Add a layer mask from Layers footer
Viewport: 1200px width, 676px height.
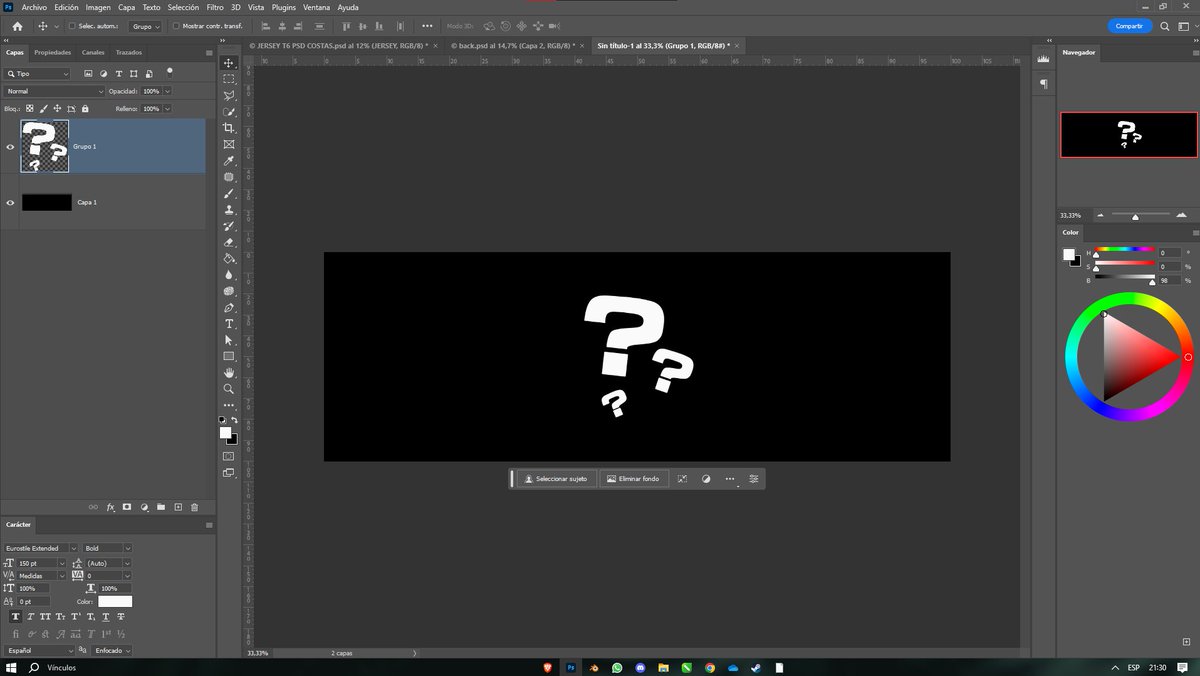pos(127,507)
